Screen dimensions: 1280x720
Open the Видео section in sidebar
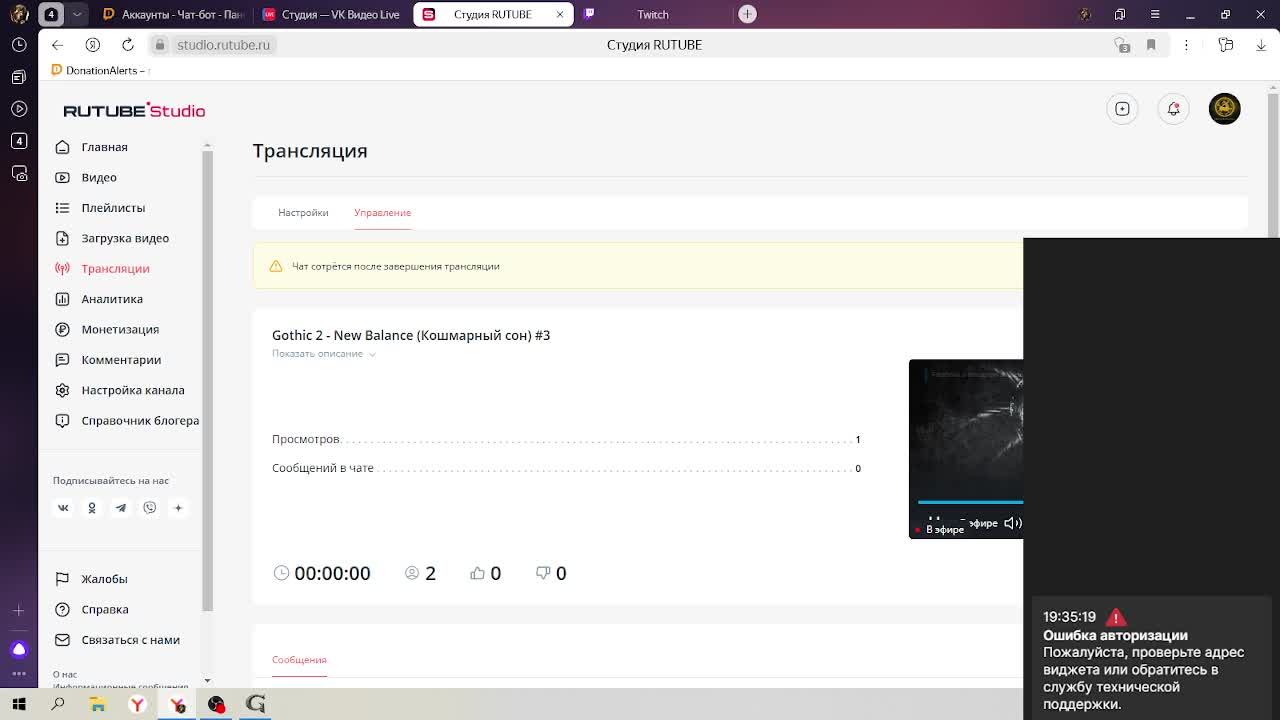(99, 177)
